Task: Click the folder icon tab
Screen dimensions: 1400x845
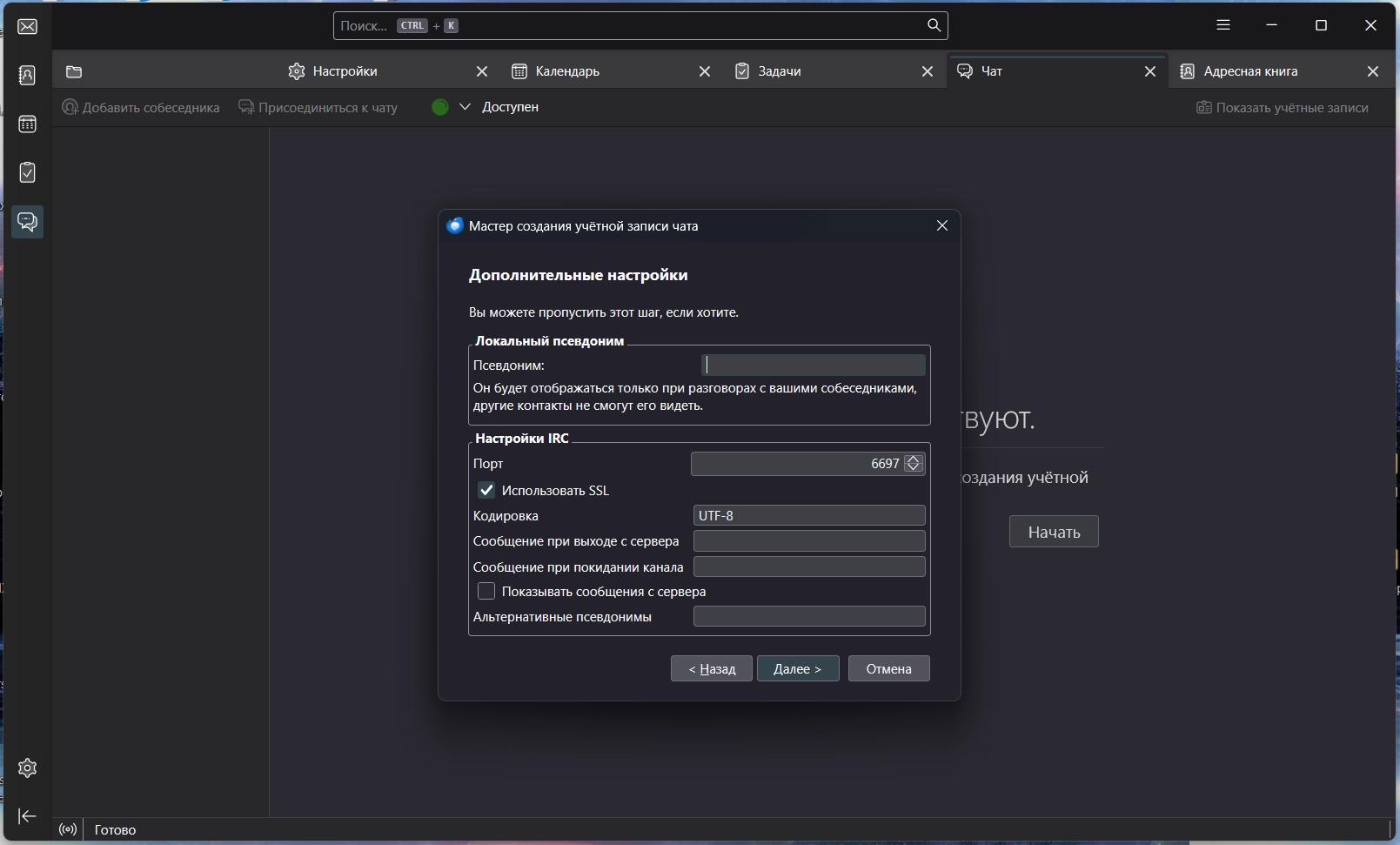Action: coord(74,71)
